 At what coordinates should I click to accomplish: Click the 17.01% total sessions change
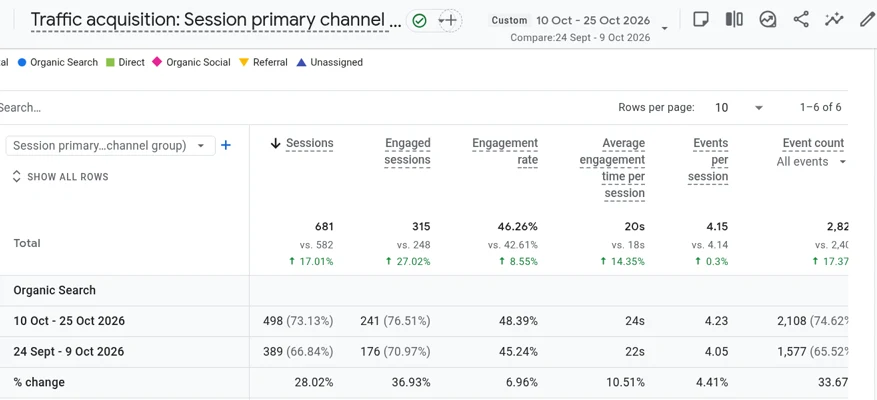[310, 261]
